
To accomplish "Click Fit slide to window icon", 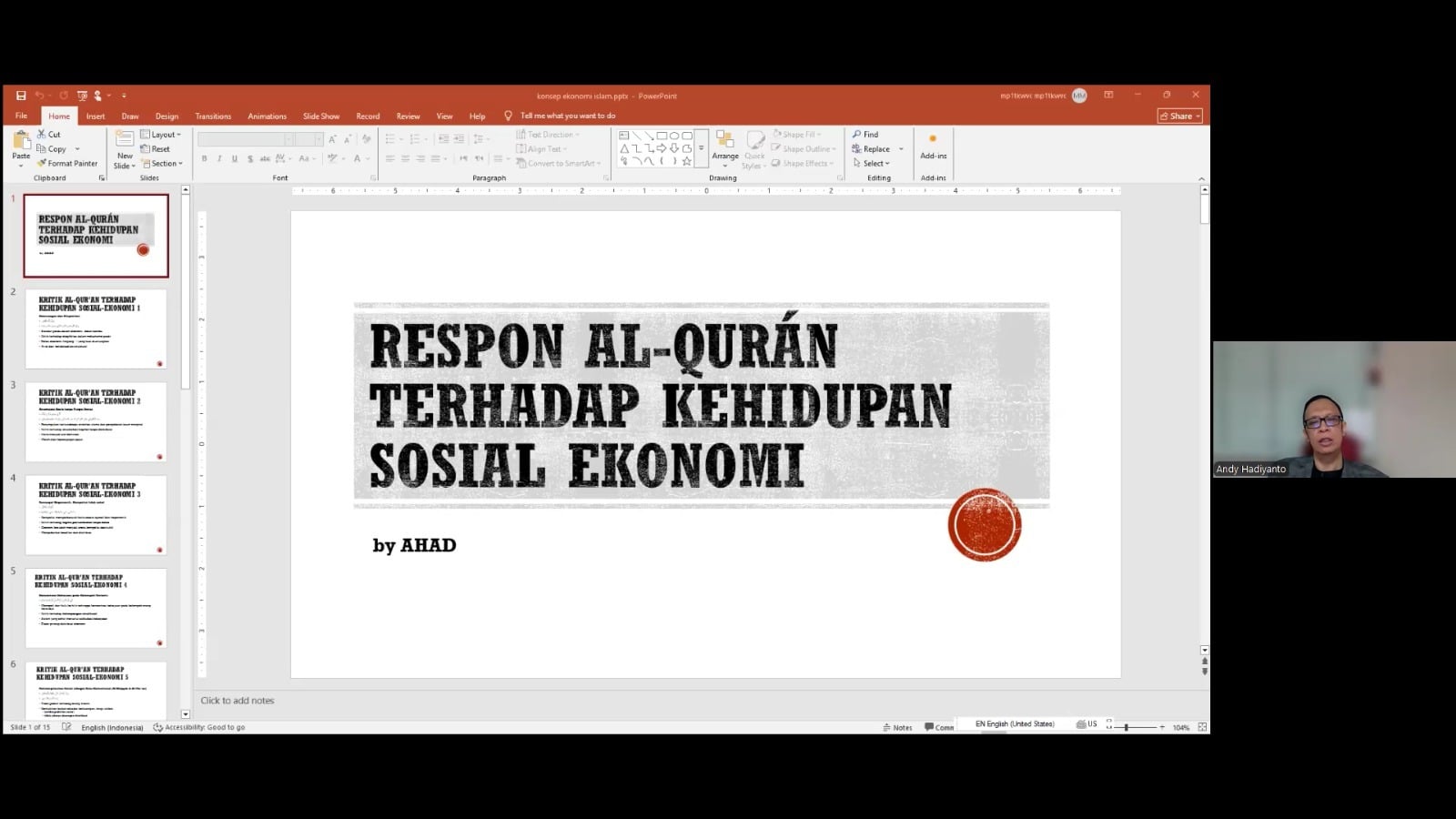I will coord(1202,727).
